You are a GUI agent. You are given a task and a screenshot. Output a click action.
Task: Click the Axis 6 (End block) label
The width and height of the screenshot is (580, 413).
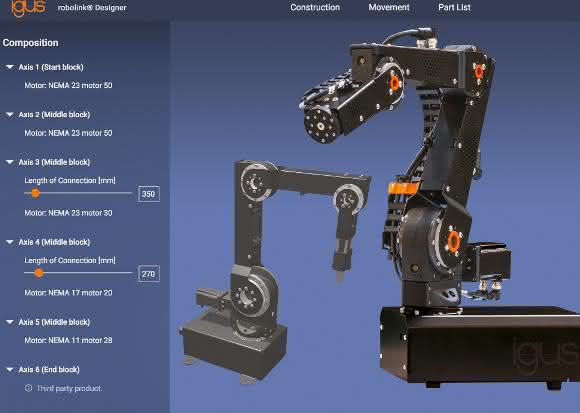(x=49, y=370)
